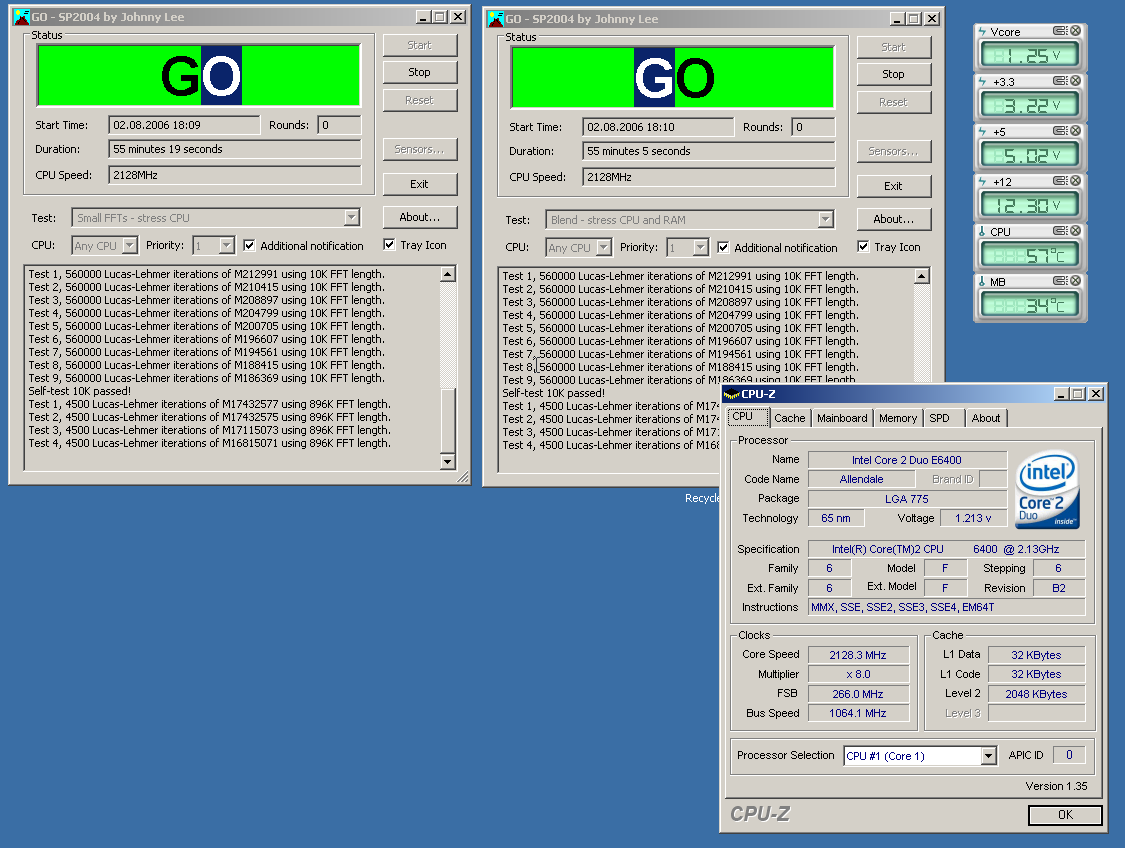Click the Start Time field showing 02.08.2006 18:10
Image resolution: width=1125 pixels, height=848 pixels.
(658, 127)
